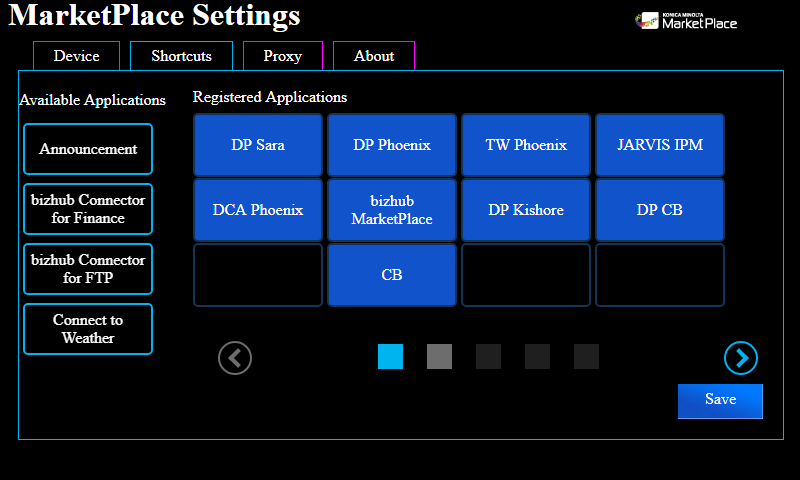Click the bizhub MarketPlace registered tile

pyautogui.click(x=392, y=210)
